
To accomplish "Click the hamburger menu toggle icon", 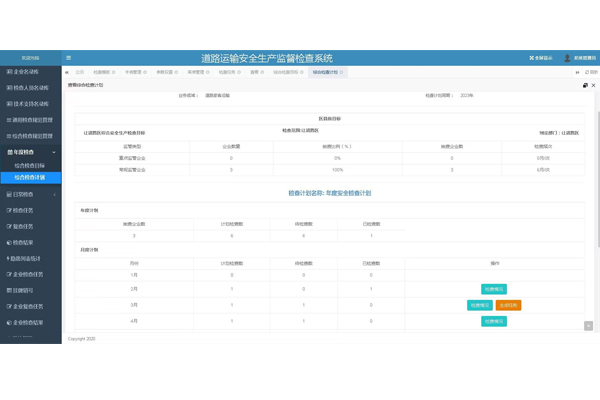I will tap(68, 58).
